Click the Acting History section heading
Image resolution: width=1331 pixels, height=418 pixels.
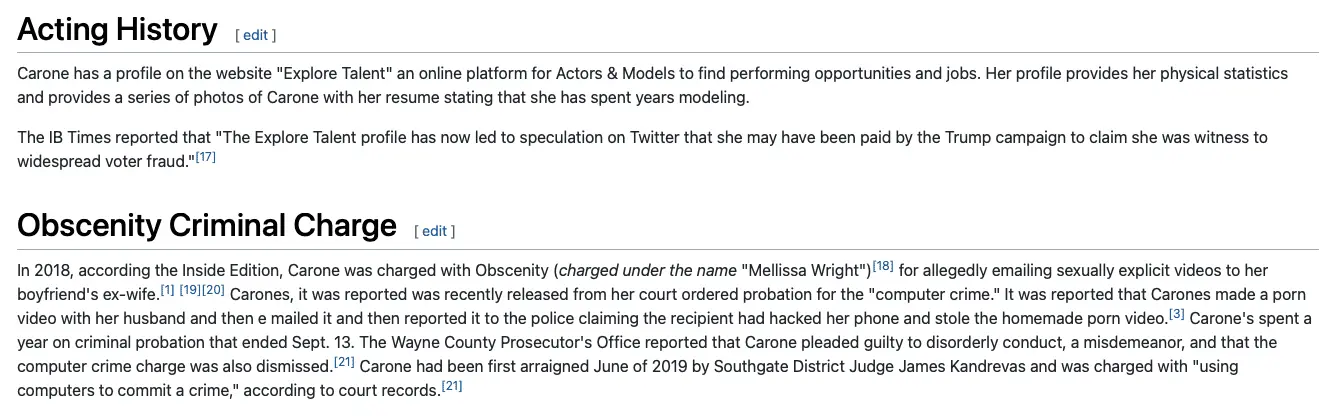click(117, 30)
